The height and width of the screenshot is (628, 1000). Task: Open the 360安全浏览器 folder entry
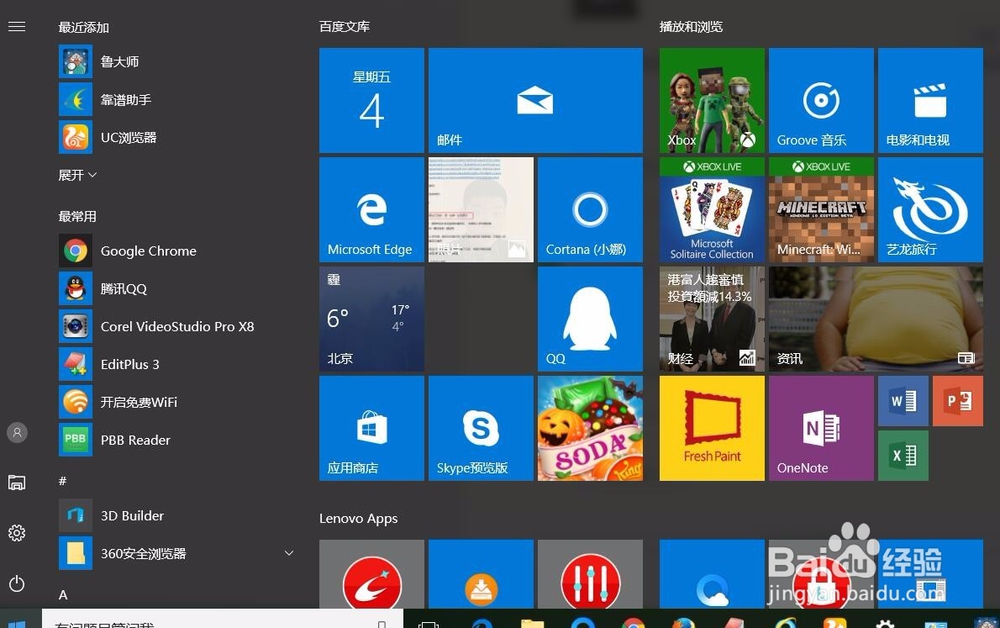click(175, 553)
